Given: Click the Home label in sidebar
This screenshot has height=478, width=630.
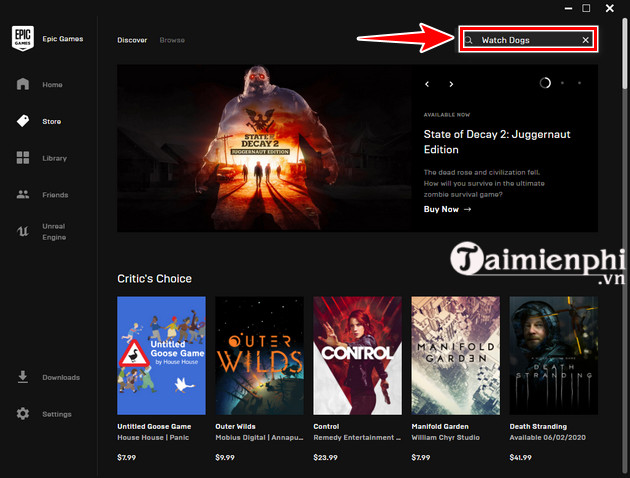Looking at the screenshot, I should (52, 85).
